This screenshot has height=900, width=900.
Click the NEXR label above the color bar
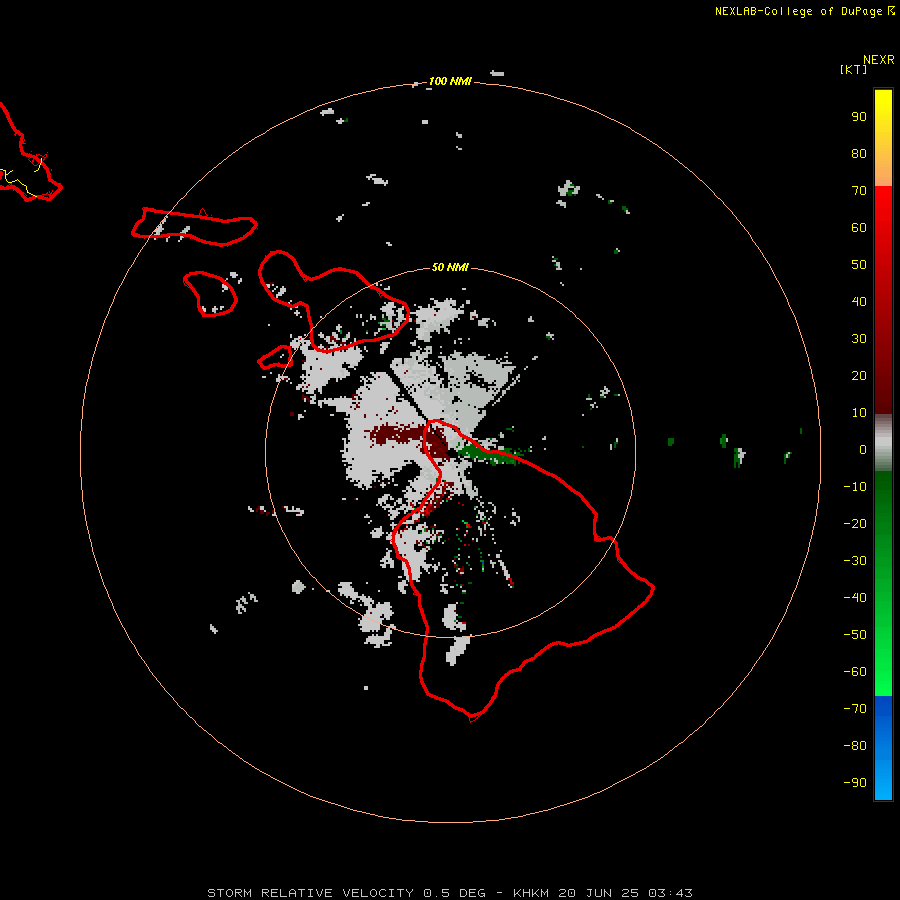point(879,60)
